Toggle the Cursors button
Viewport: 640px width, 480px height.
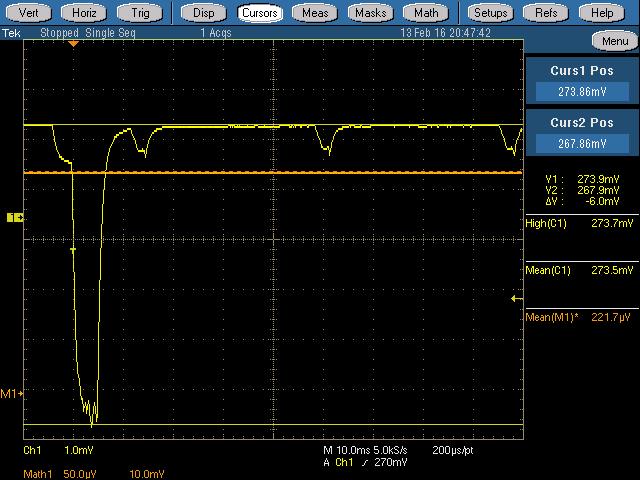pos(258,13)
